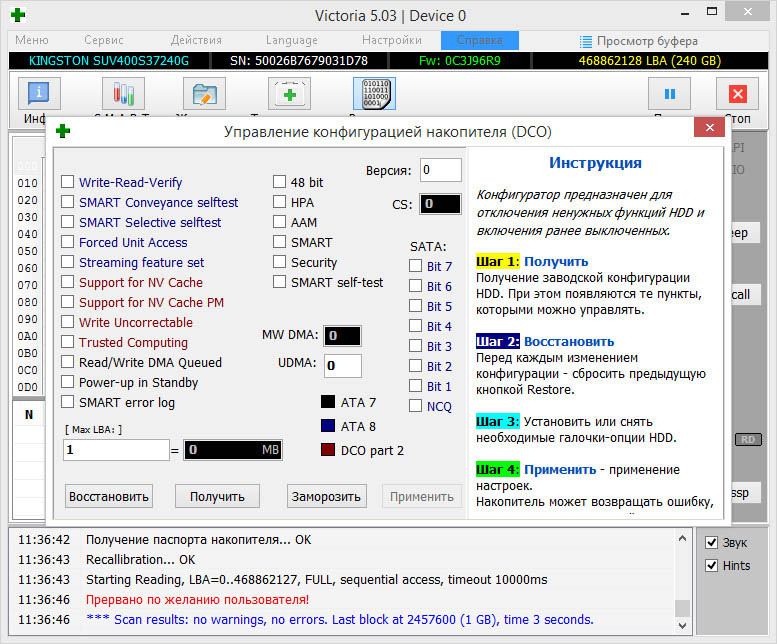Check the Security option
This screenshot has width=777, height=644.
[x=279, y=262]
